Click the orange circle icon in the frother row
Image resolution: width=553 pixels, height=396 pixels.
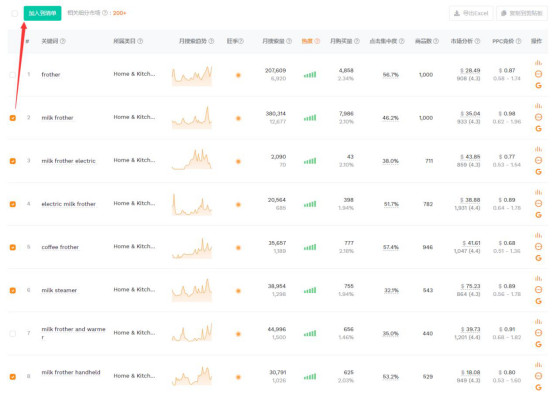pyautogui.click(x=538, y=74)
